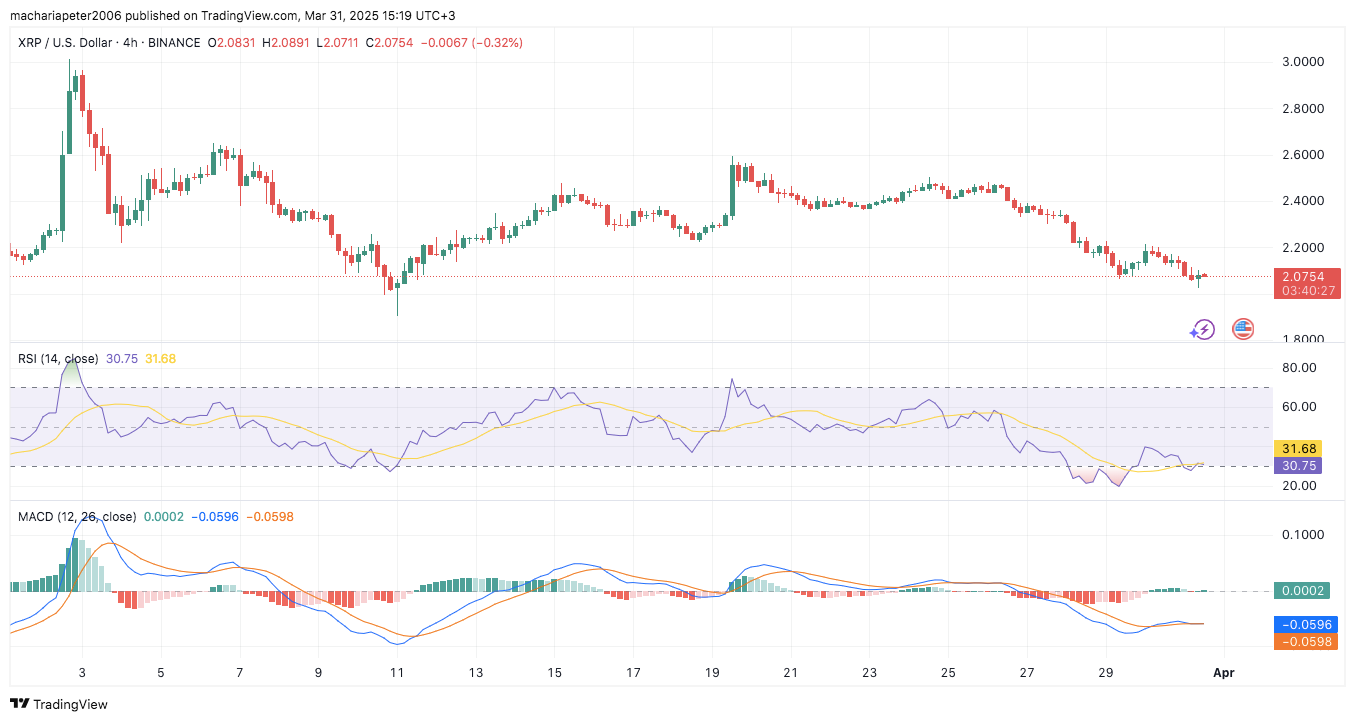The width and height of the screenshot is (1355, 721).
Task: Select the MACD (12, 26, close) indicator legend
Action: [x=77, y=517]
